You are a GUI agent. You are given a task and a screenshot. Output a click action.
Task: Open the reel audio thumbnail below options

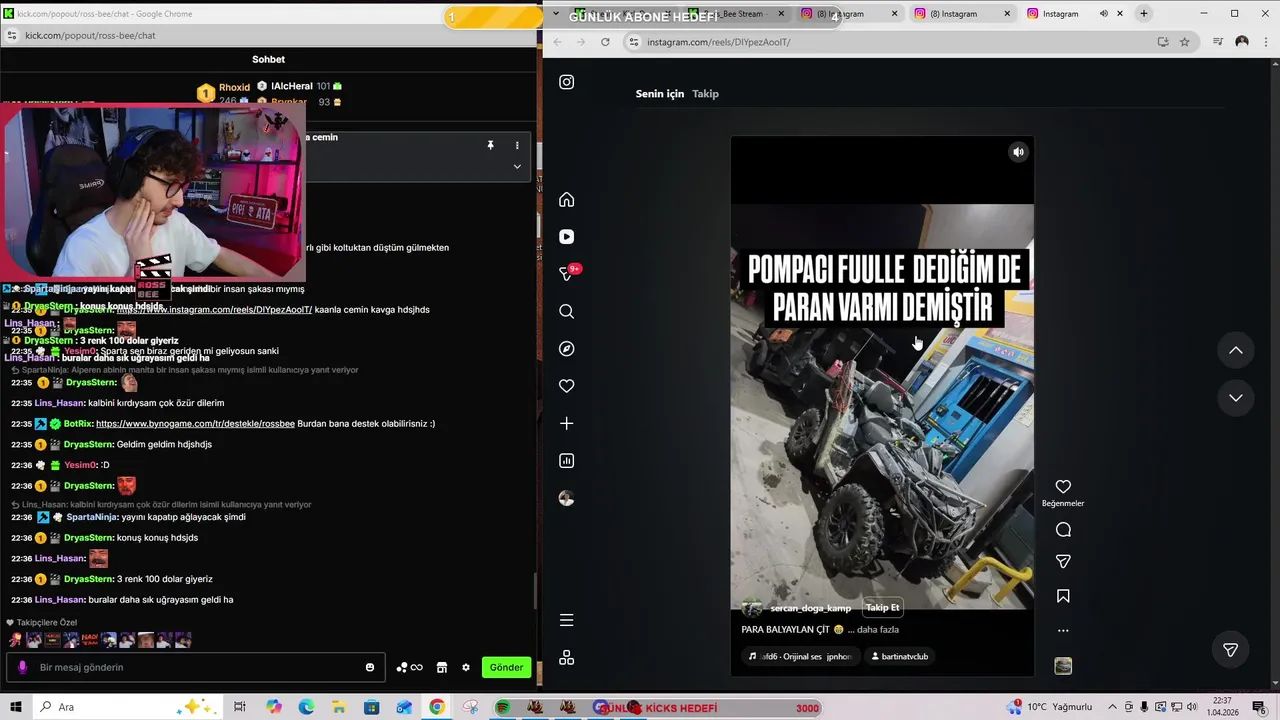pyautogui.click(x=1063, y=666)
